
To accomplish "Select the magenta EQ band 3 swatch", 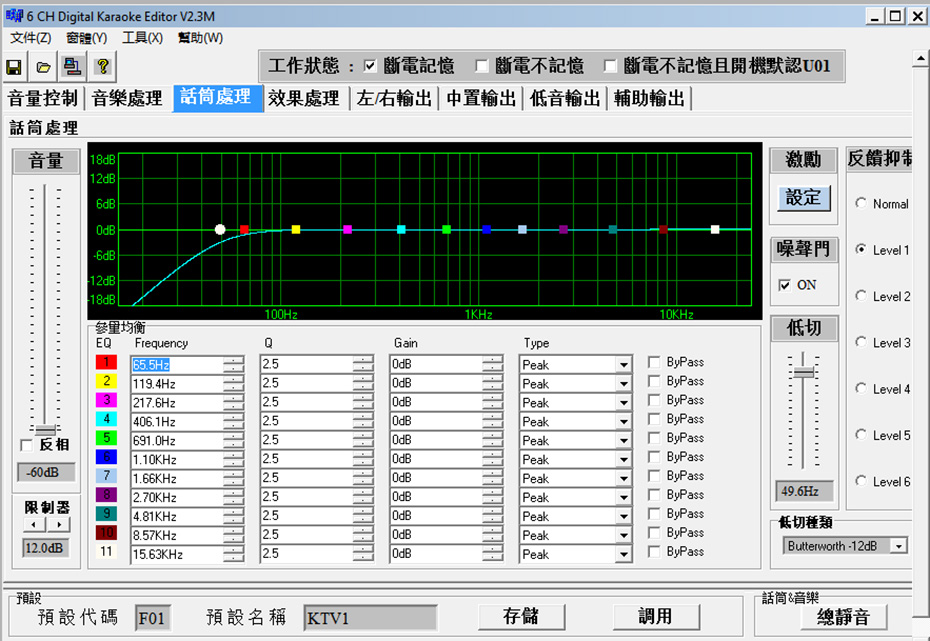I will [106, 400].
